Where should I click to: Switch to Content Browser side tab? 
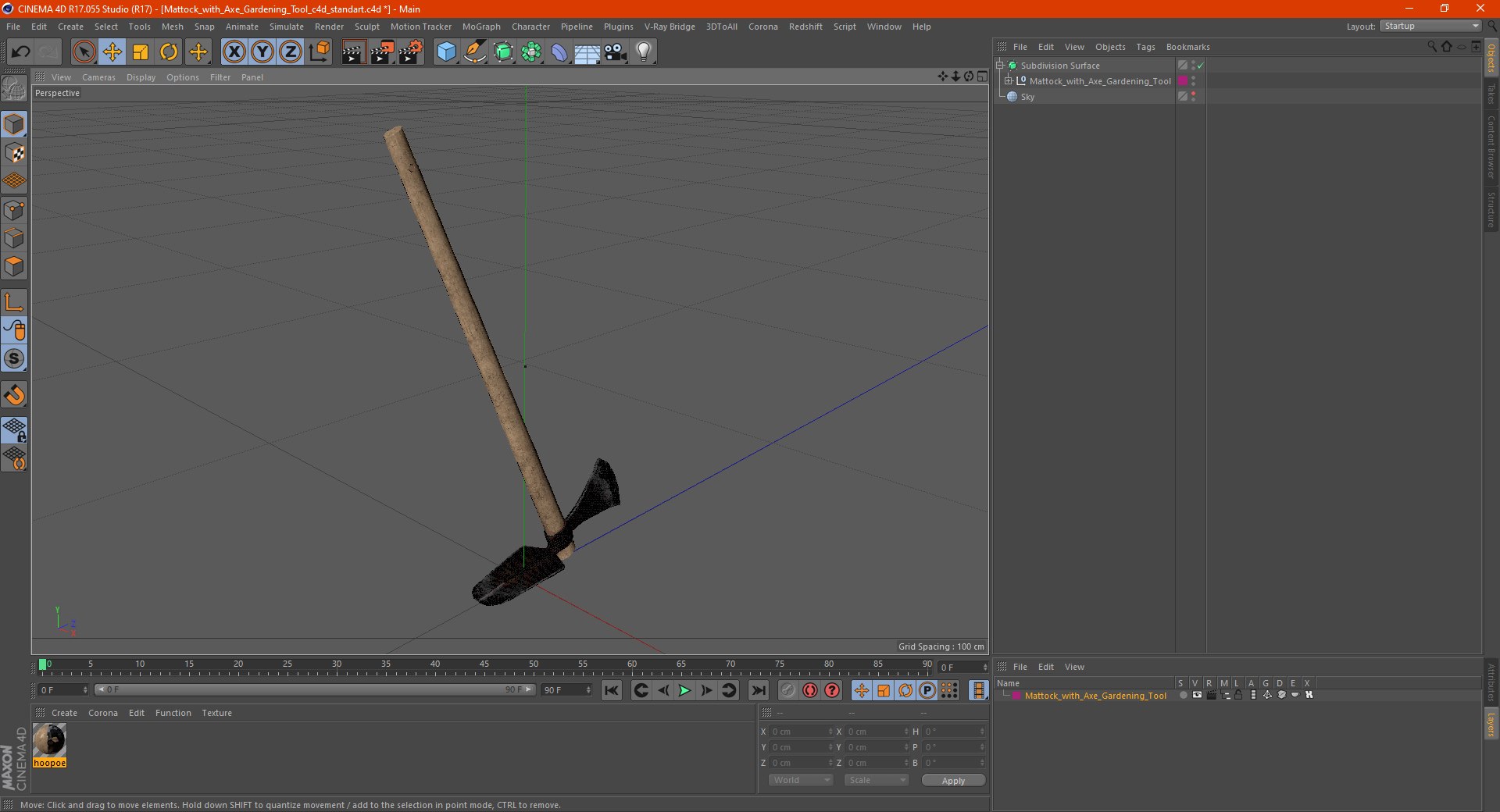click(x=1491, y=147)
